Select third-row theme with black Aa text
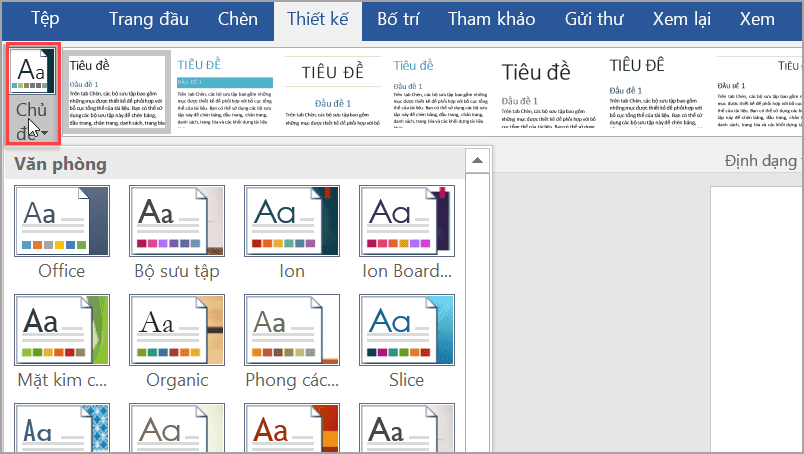 point(407,428)
